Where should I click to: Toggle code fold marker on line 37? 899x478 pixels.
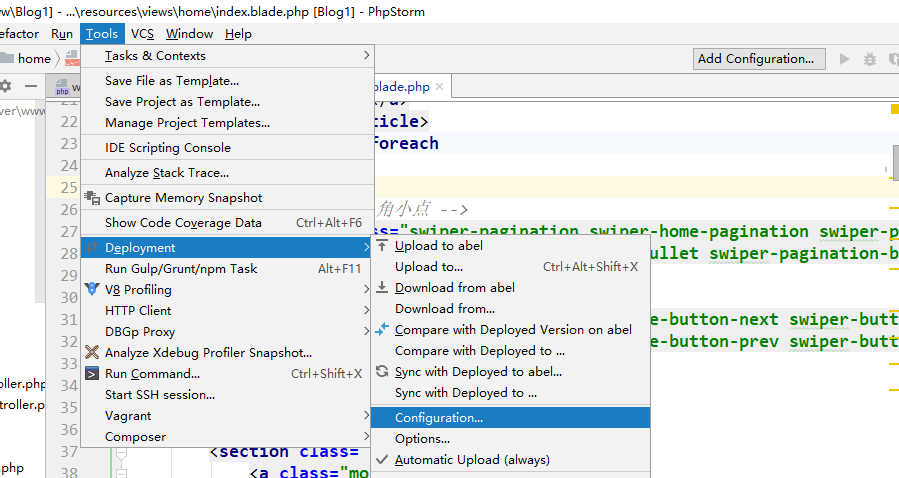pyautogui.click(x=121, y=453)
